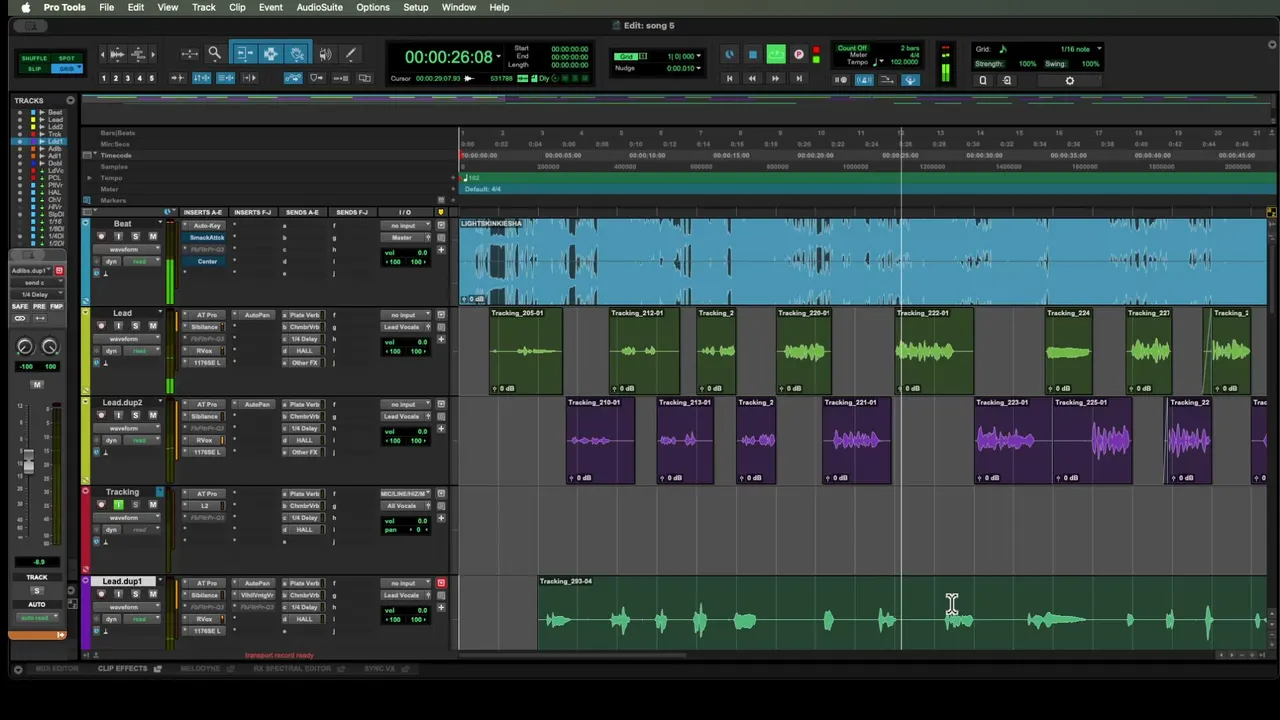Image resolution: width=1280 pixels, height=720 pixels.
Task: Return to zero in transport
Action: pos(729,79)
